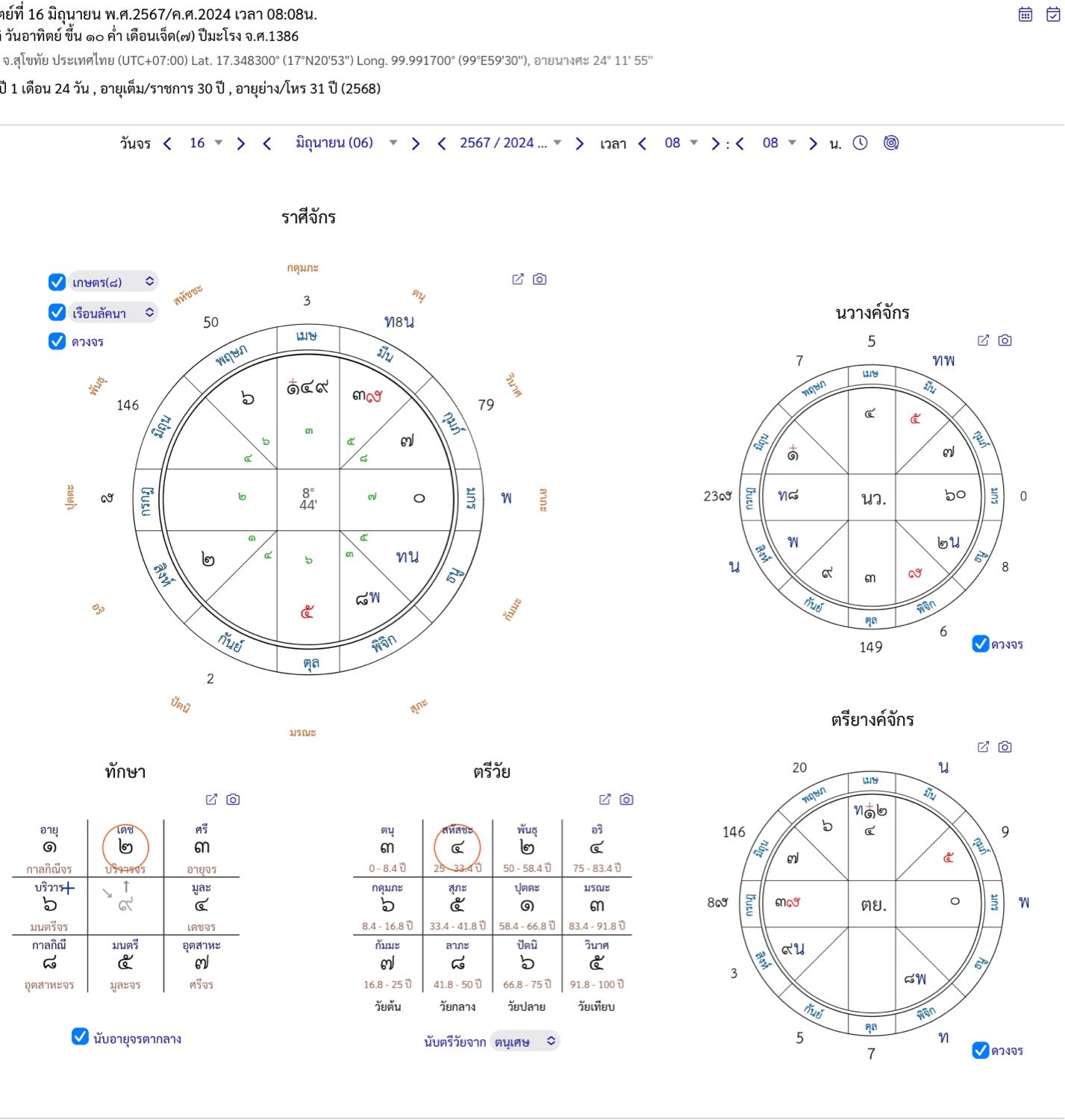The height and width of the screenshot is (1120, 1065).
Task: Click the นว. center of นวางค์จักร chart
Action: 872,499
